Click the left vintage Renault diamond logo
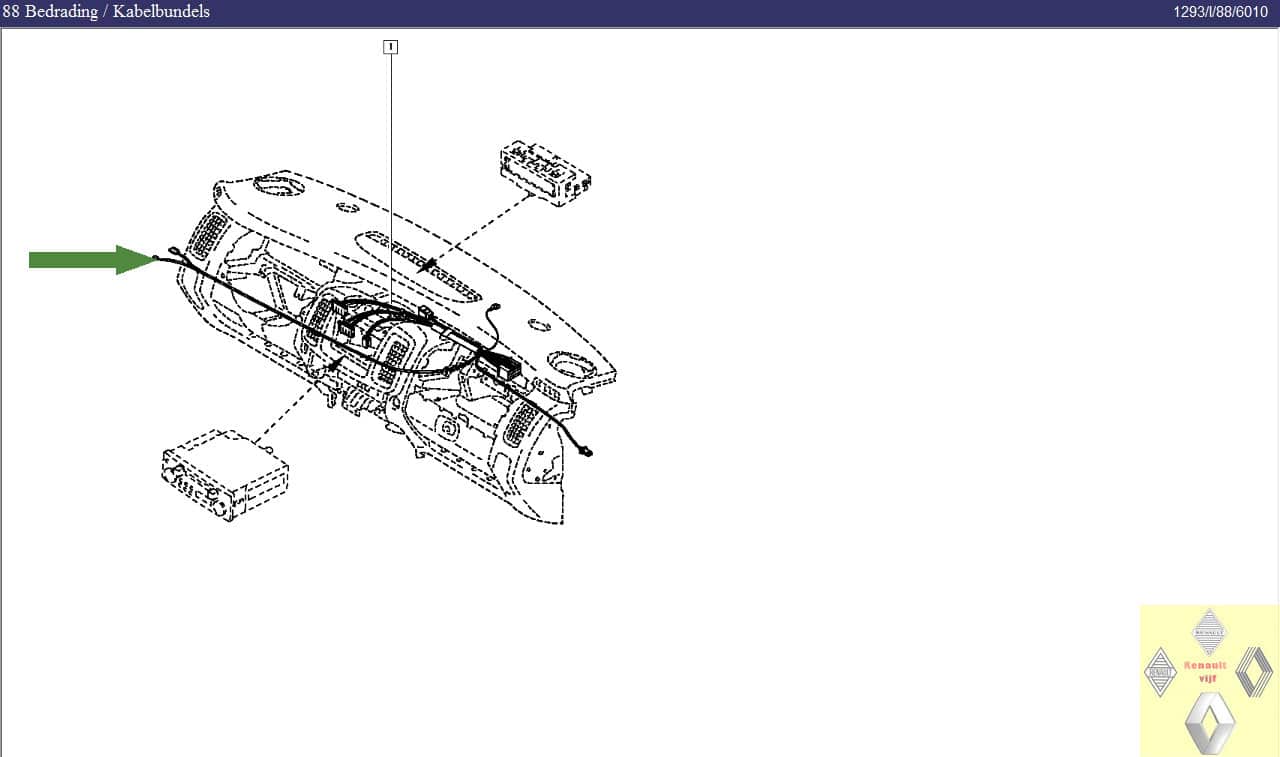 (1160, 672)
